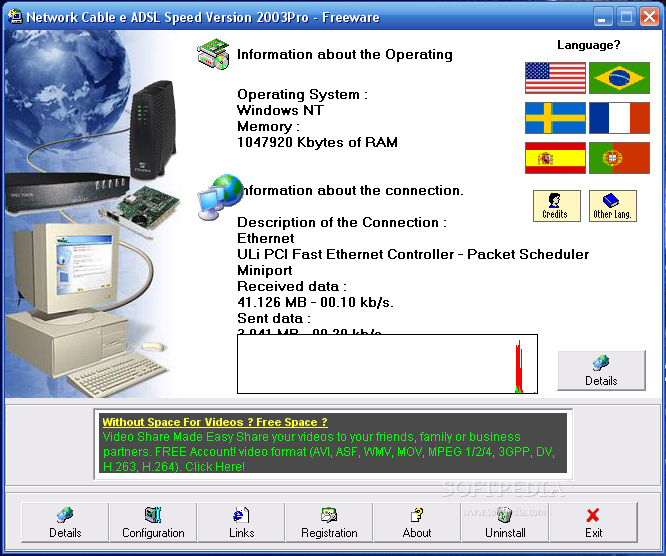
Task: Click the operating system info icon
Action: pos(213,54)
